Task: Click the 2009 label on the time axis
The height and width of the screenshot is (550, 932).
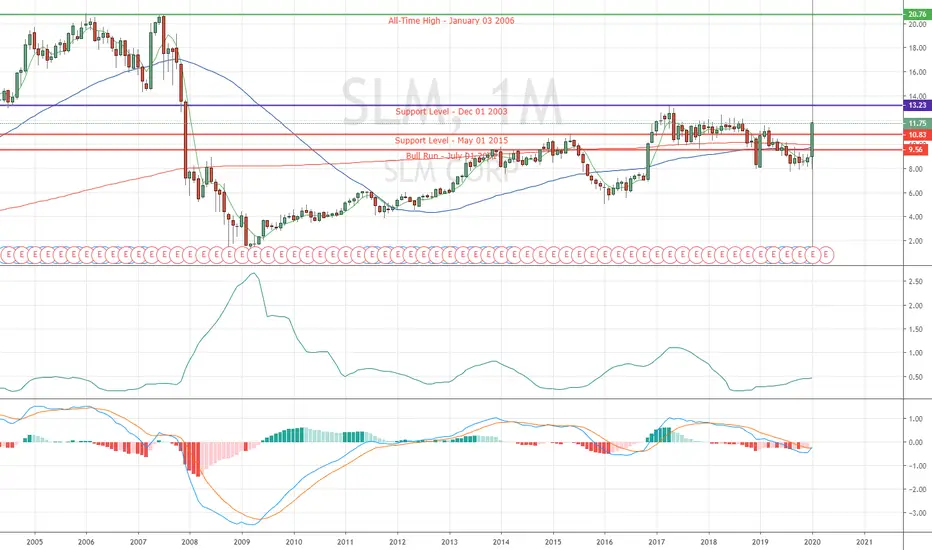Action: [x=242, y=542]
